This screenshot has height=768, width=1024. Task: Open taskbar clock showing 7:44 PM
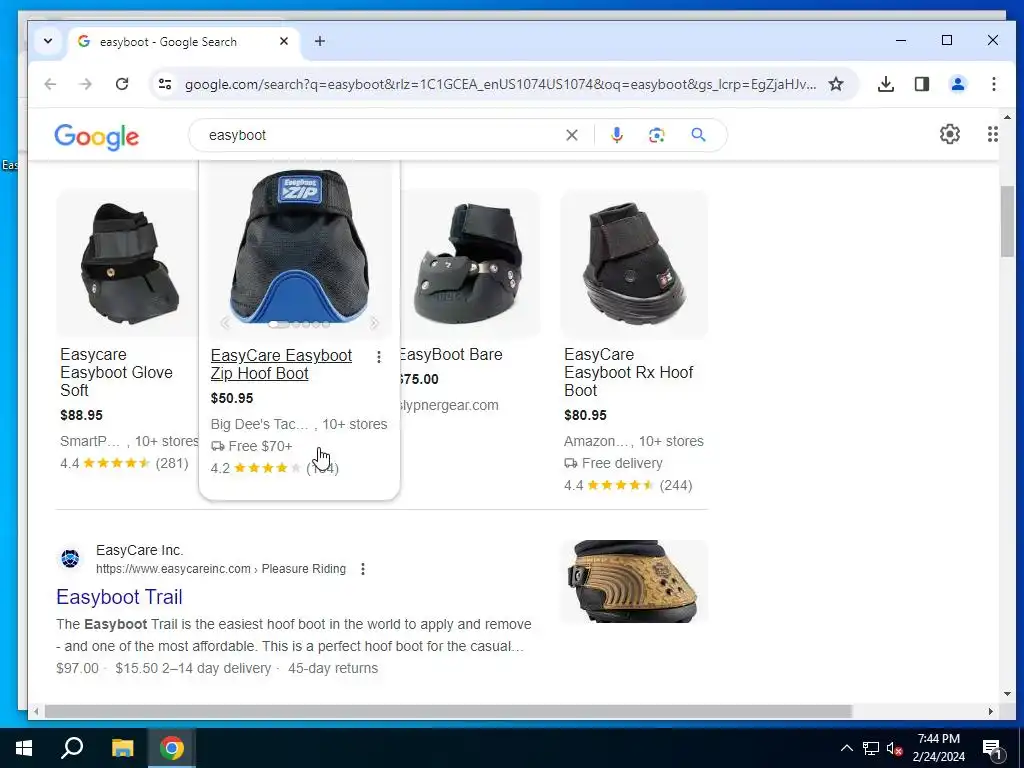[x=938, y=748]
